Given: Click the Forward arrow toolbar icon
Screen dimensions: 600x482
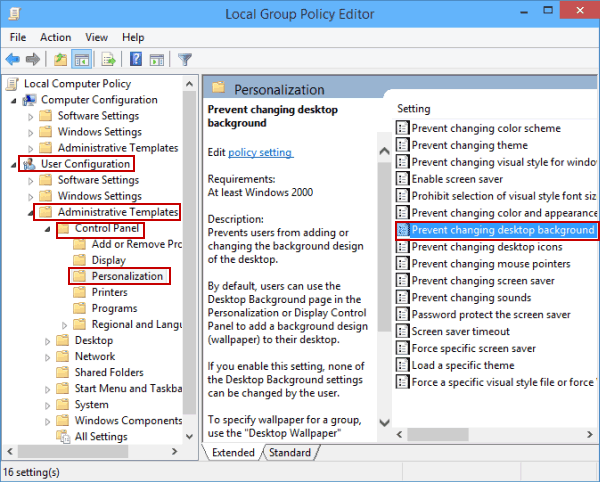Looking at the screenshot, I should point(33,59).
